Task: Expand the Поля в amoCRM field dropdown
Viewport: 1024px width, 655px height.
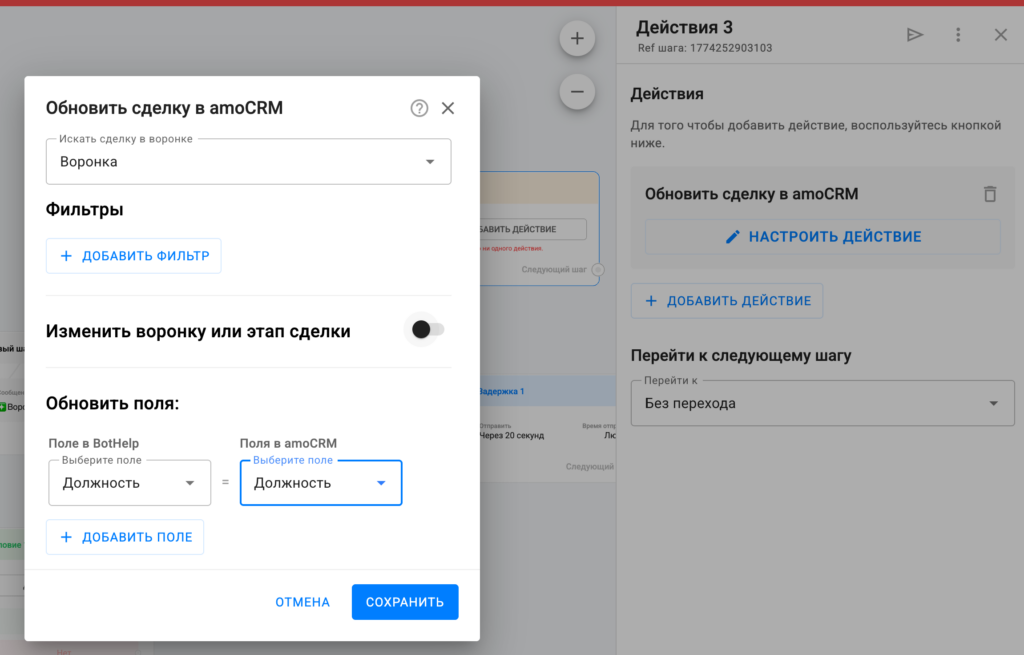Action: (x=321, y=483)
